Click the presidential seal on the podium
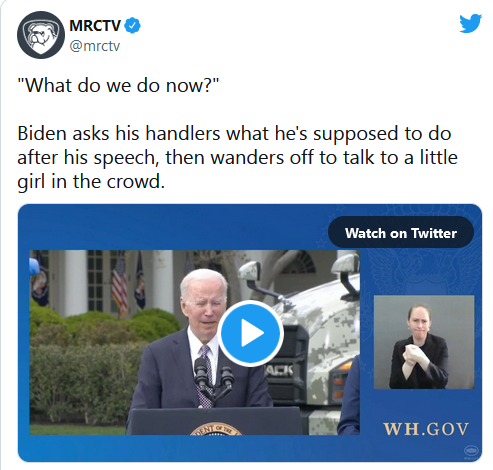 click(216, 428)
